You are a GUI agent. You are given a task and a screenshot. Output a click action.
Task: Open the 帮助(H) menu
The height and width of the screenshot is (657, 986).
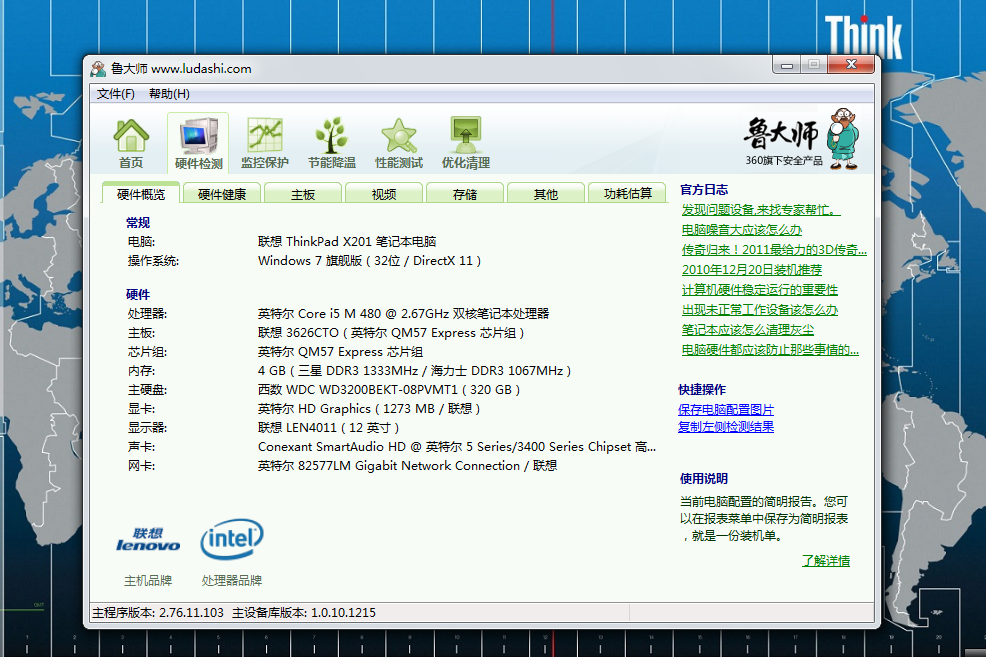[x=169, y=94]
